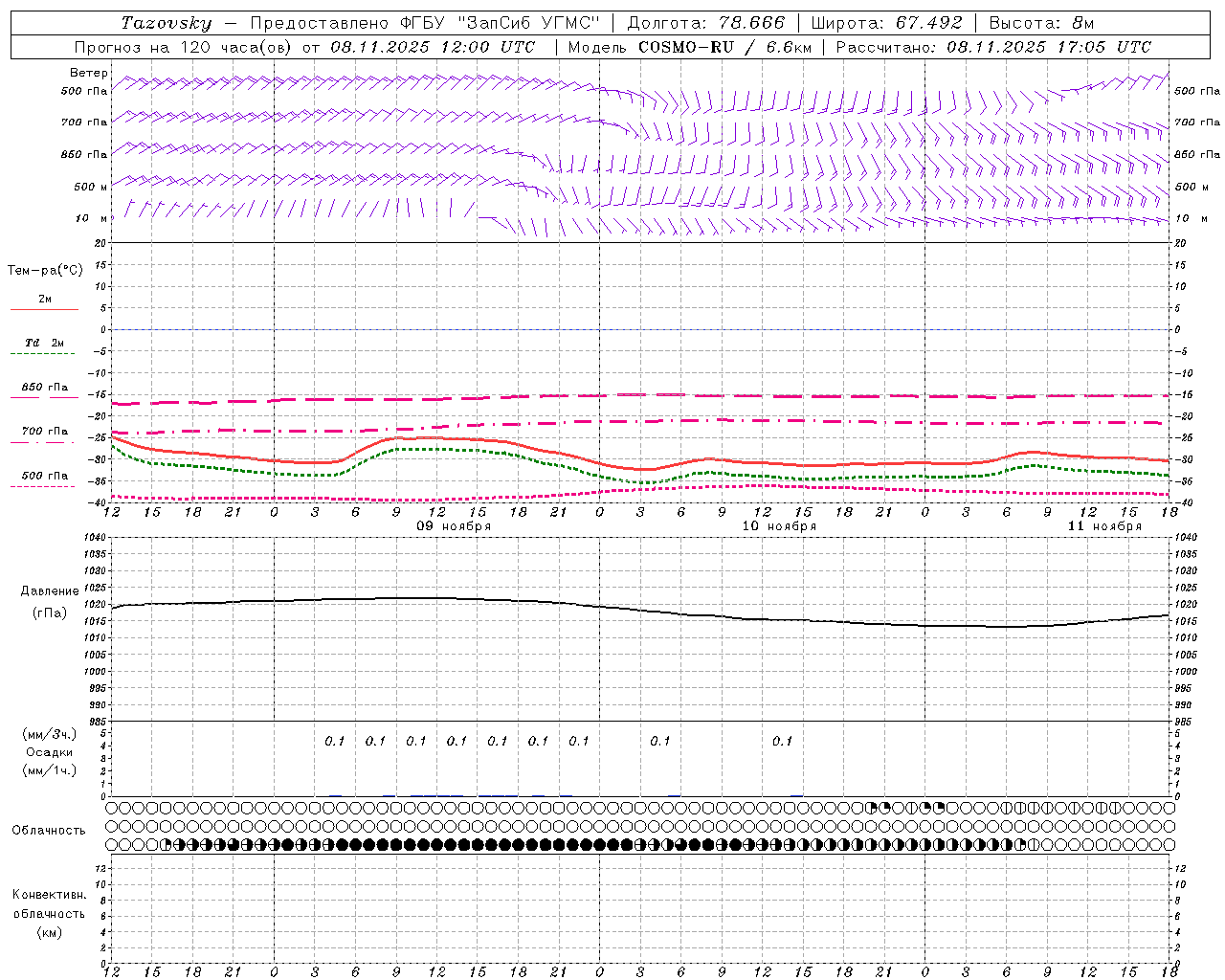Click the Конвективн. convective cloud label

point(49,895)
